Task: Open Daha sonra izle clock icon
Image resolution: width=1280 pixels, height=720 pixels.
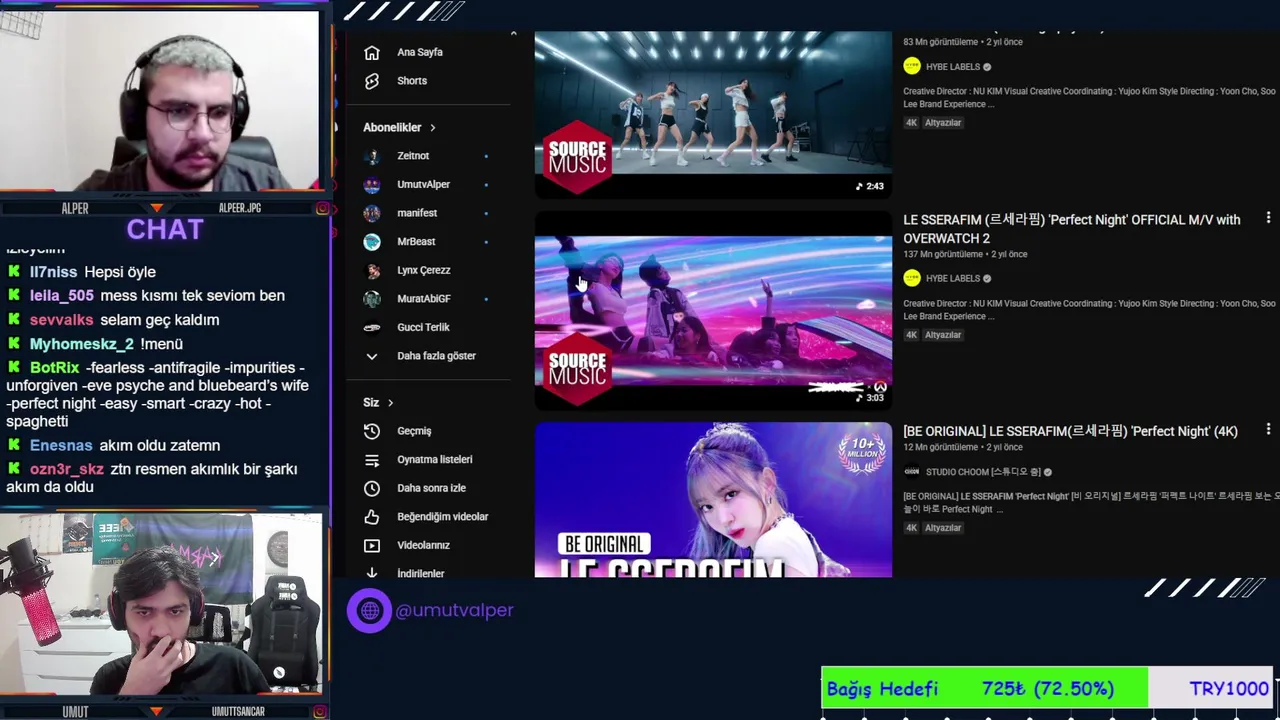Action: pos(372,488)
